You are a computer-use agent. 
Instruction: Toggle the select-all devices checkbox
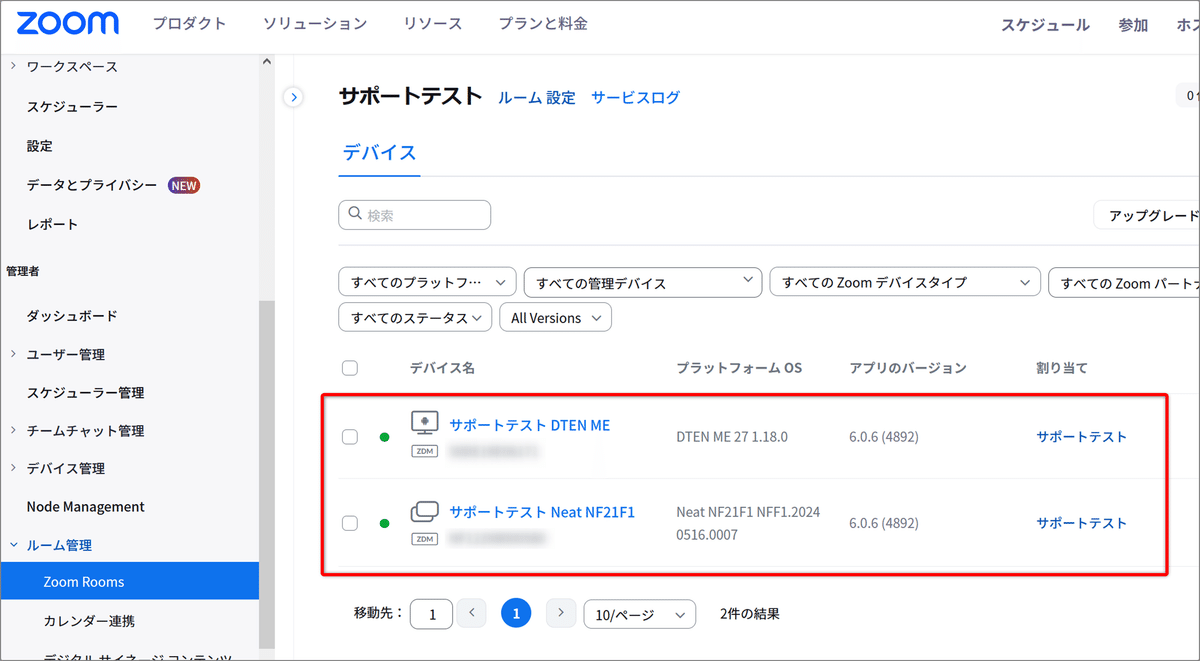point(350,368)
